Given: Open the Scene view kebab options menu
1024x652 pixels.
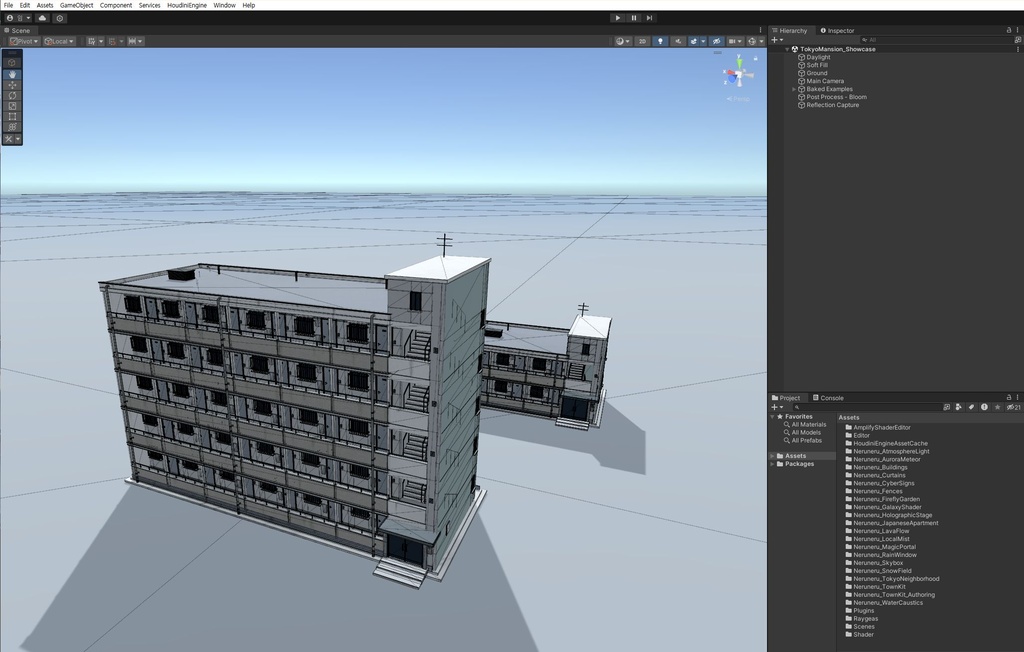Looking at the screenshot, I should tap(760, 30).
